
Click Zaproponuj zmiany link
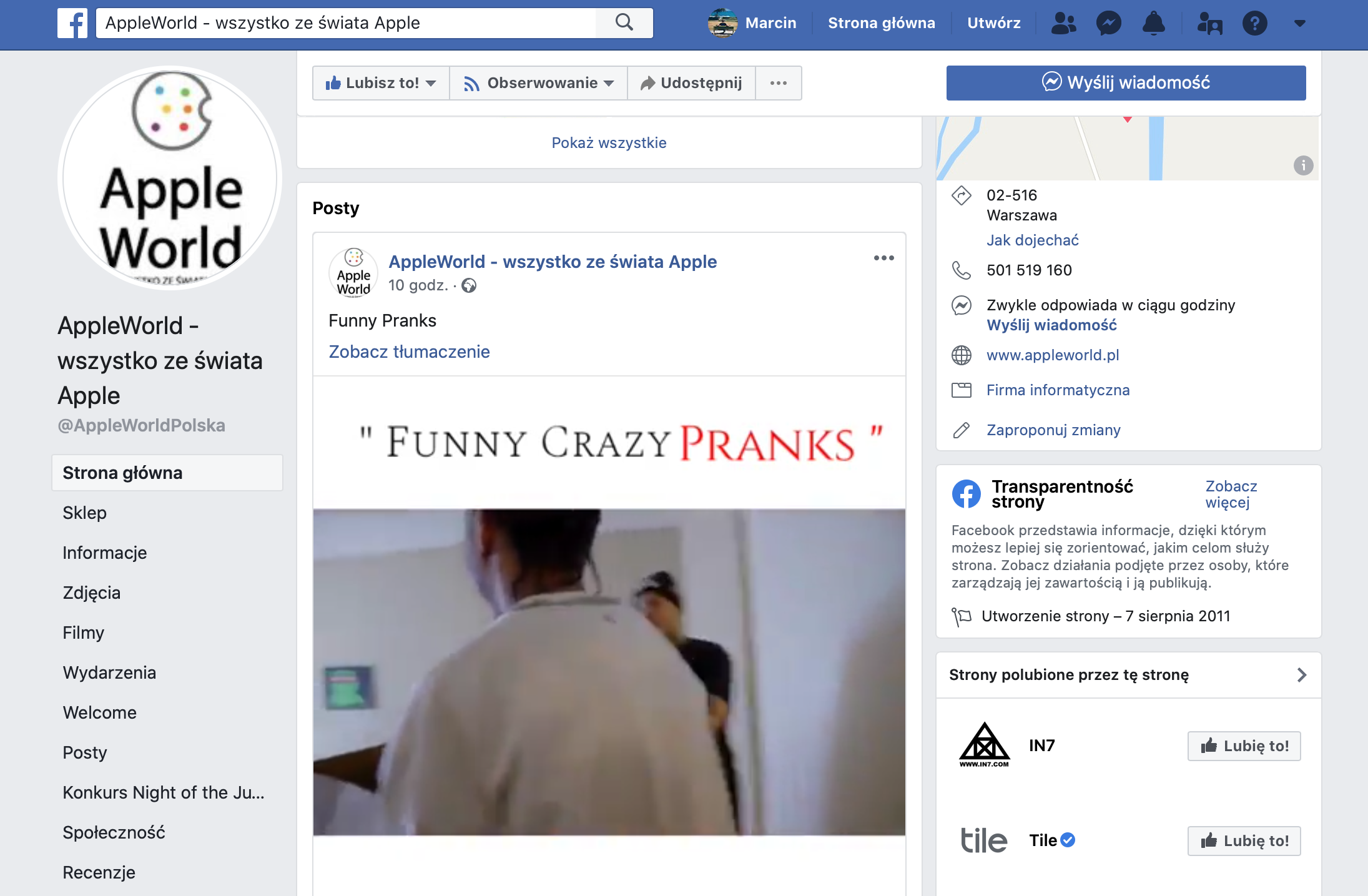[1053, 430]
